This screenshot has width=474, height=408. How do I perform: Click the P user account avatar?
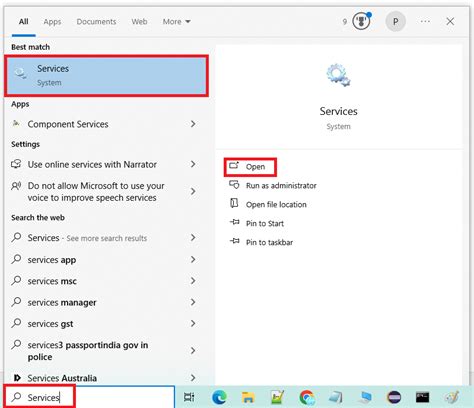395,22
